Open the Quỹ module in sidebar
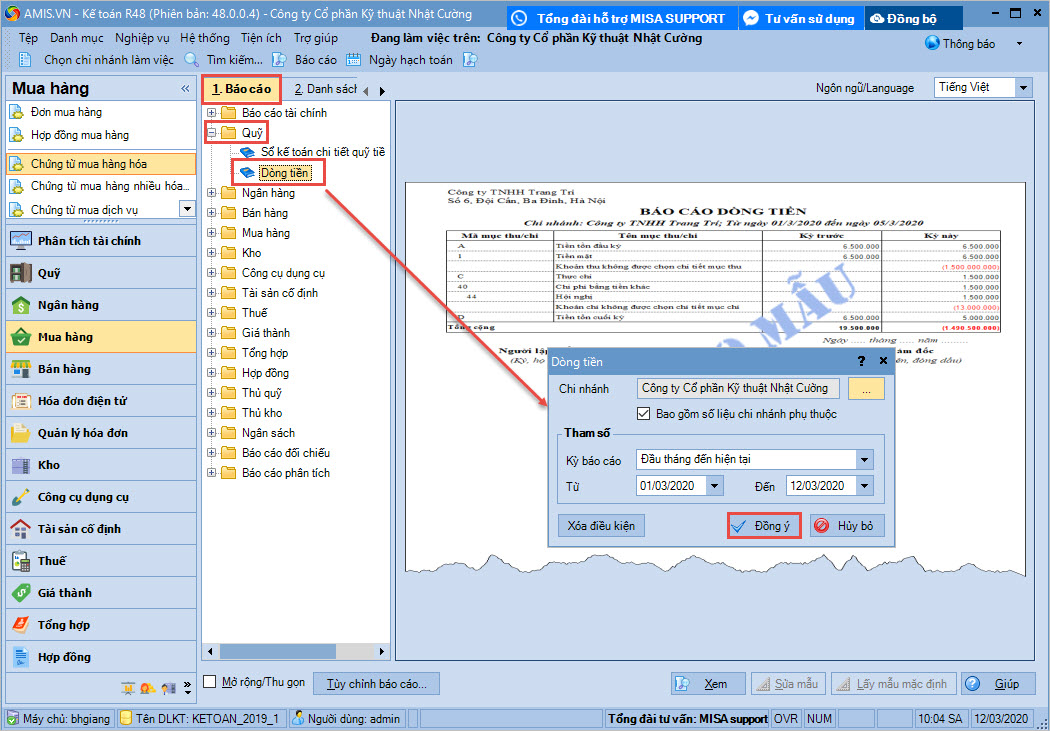The height and width of the screenshot is (731, 1050). pyautogui.click(x=48, y=273)
